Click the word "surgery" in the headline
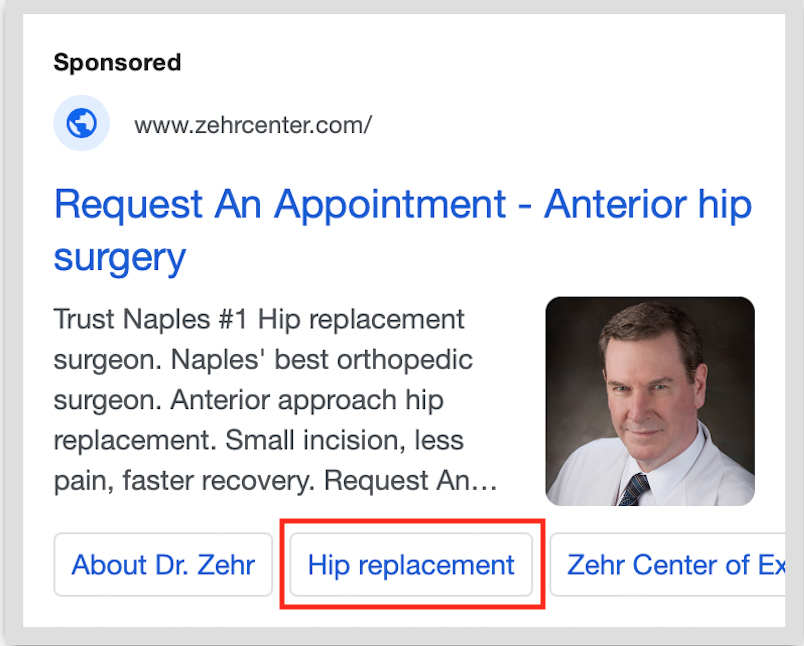 [x=120, y=257]
